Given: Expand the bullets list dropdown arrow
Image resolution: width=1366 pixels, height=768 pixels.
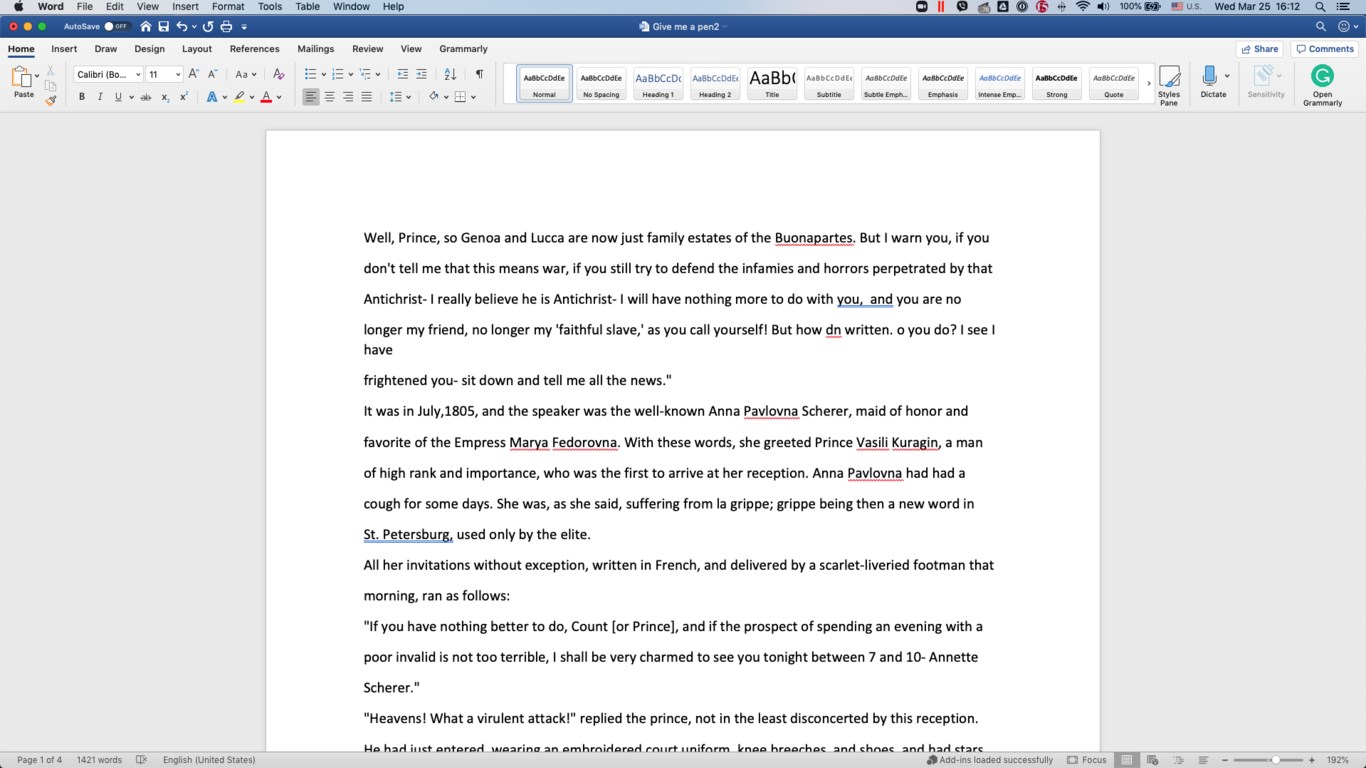Looking at the screenshot, I should 323,74.
